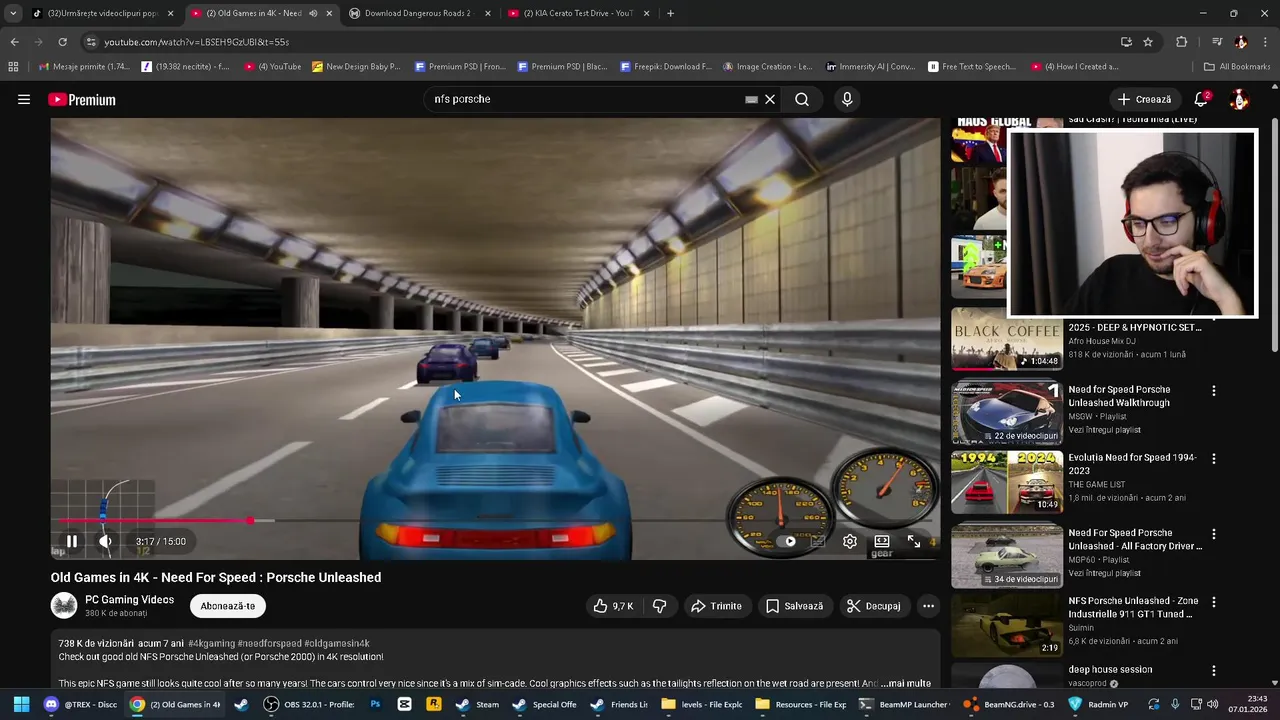The width and height of the screenshot is (1280, 720).
Task: Open the All Bookmarks folder
Action: coord(1237,67)
